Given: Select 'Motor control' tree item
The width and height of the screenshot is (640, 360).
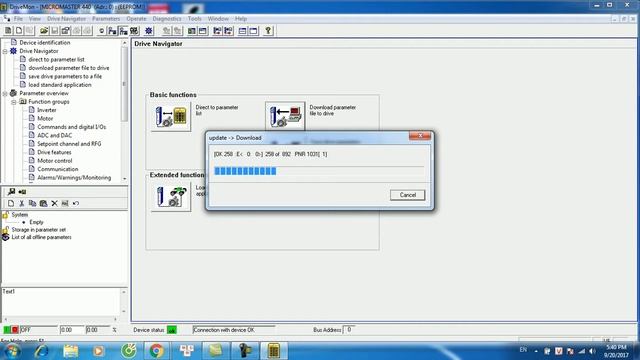Looking at the screenshot, I should pyautogui.click(x=55, y=161).
